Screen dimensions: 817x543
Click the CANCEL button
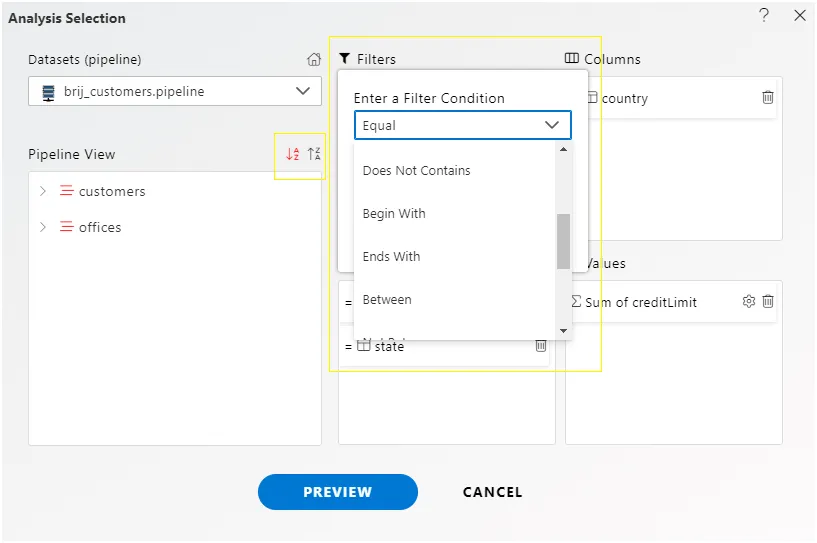coord(492,492)
